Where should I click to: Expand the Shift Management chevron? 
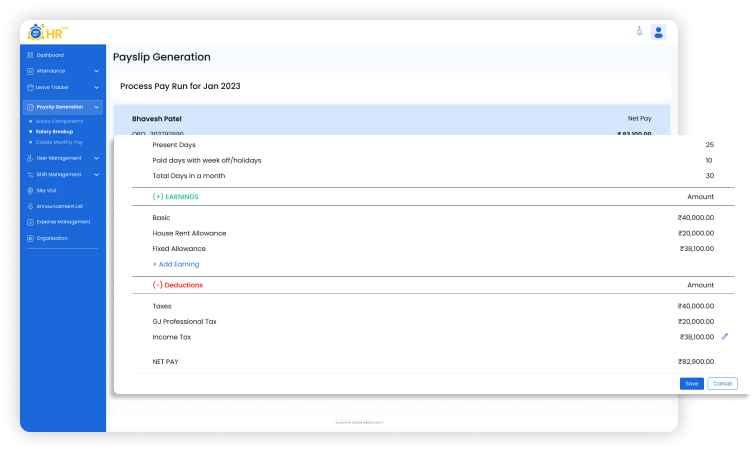pyautogui.click(x=96, y=174)
